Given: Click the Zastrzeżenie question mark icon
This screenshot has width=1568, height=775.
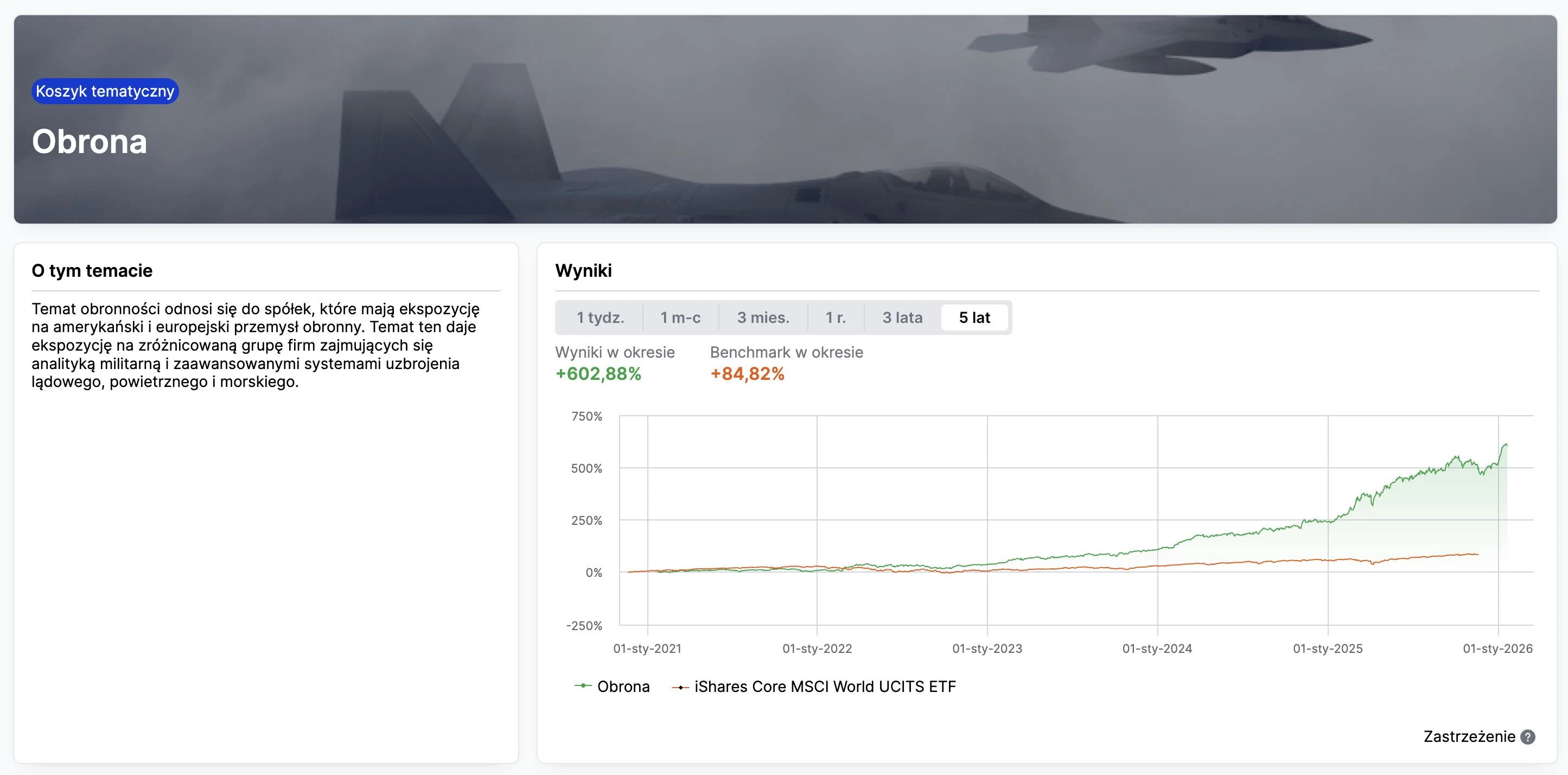Looking at the screenshot, I should (1527, 736).
